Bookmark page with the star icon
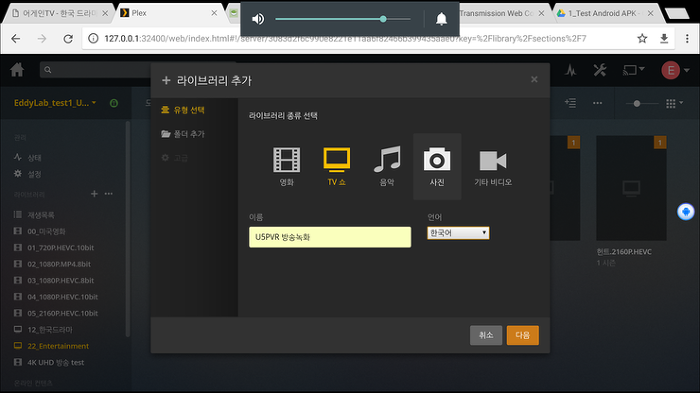700x393 pixels. click(642, 38)
